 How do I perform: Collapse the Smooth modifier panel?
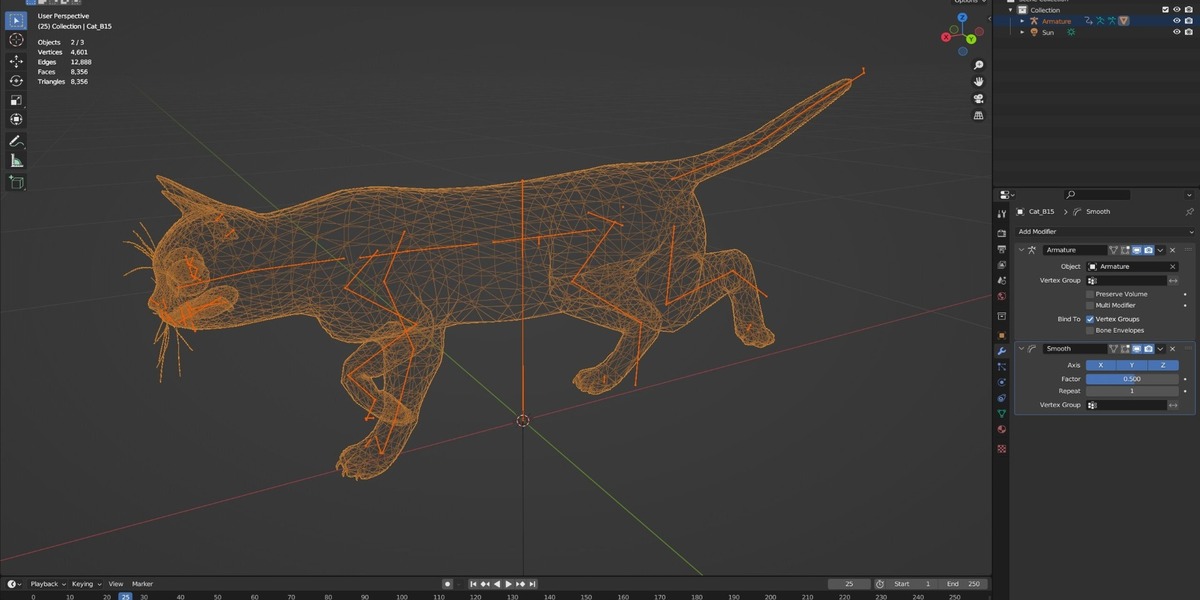[1021, 349]
